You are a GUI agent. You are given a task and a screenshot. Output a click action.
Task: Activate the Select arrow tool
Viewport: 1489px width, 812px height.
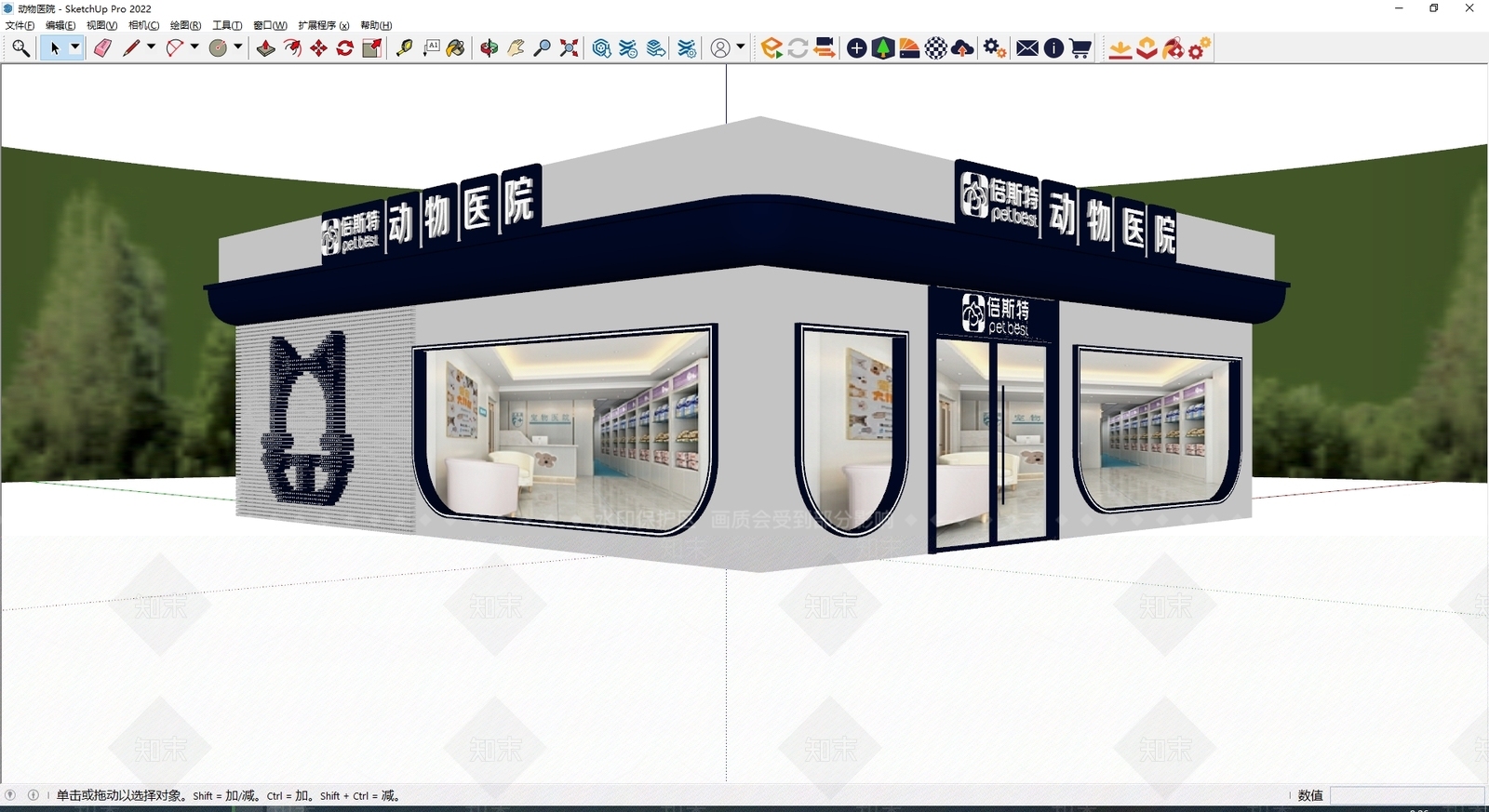[x=55, y=48]
